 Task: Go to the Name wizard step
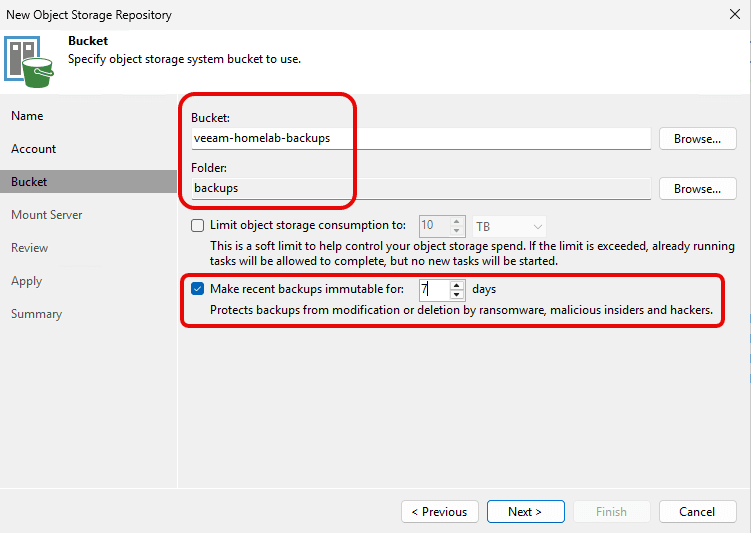coord(27,116)
